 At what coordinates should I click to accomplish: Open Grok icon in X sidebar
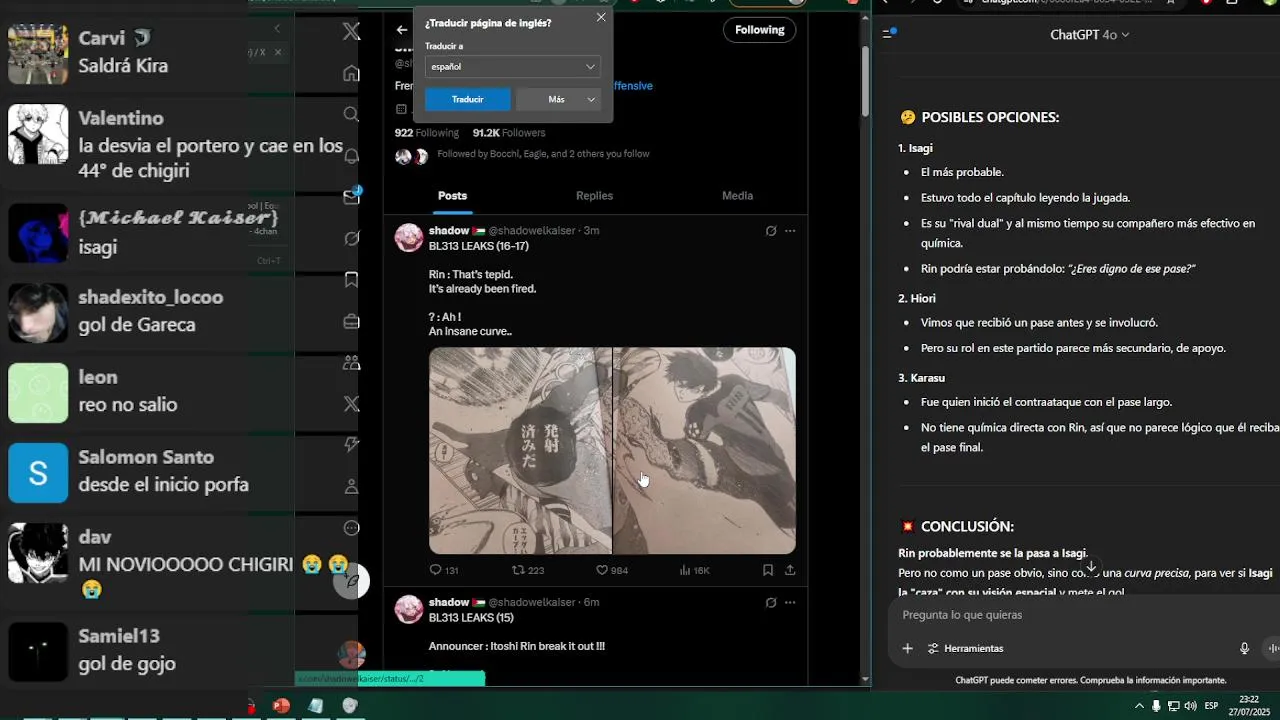[351, 239]
